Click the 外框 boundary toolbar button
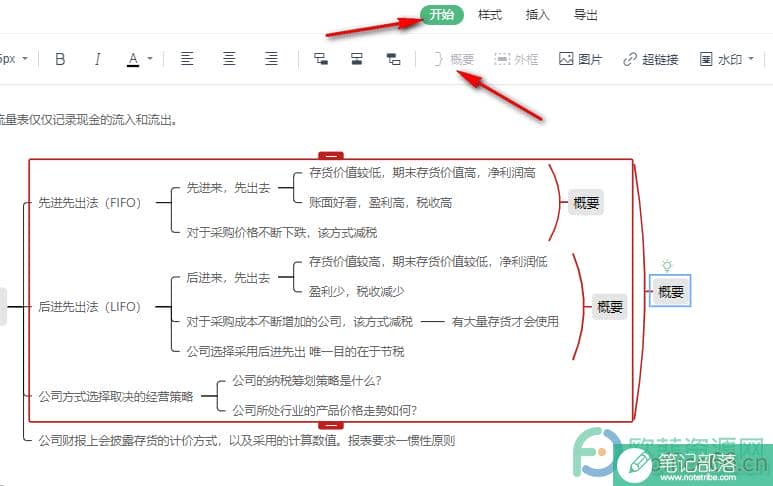Screen dimensions: 773x486 (516, 59)
